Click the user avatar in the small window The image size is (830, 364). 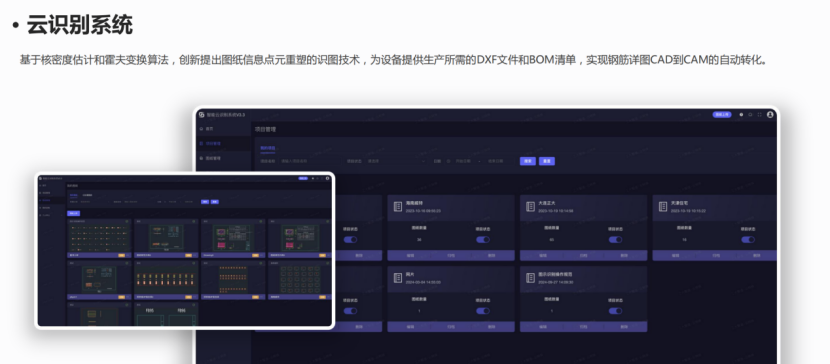pos(328,178)
